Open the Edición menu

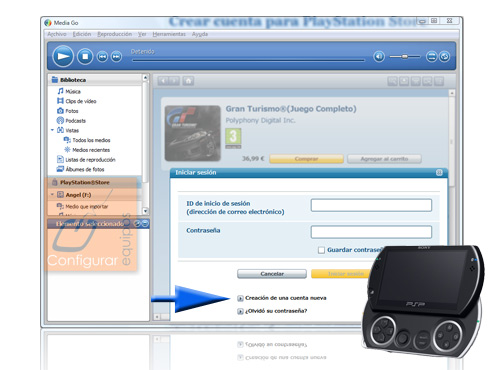(x=82, y=34)
